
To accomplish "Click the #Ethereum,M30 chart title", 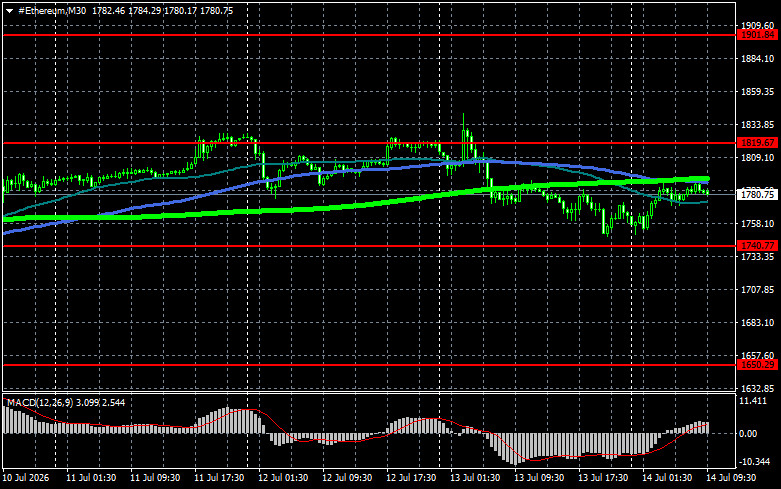I will (52, 10).
